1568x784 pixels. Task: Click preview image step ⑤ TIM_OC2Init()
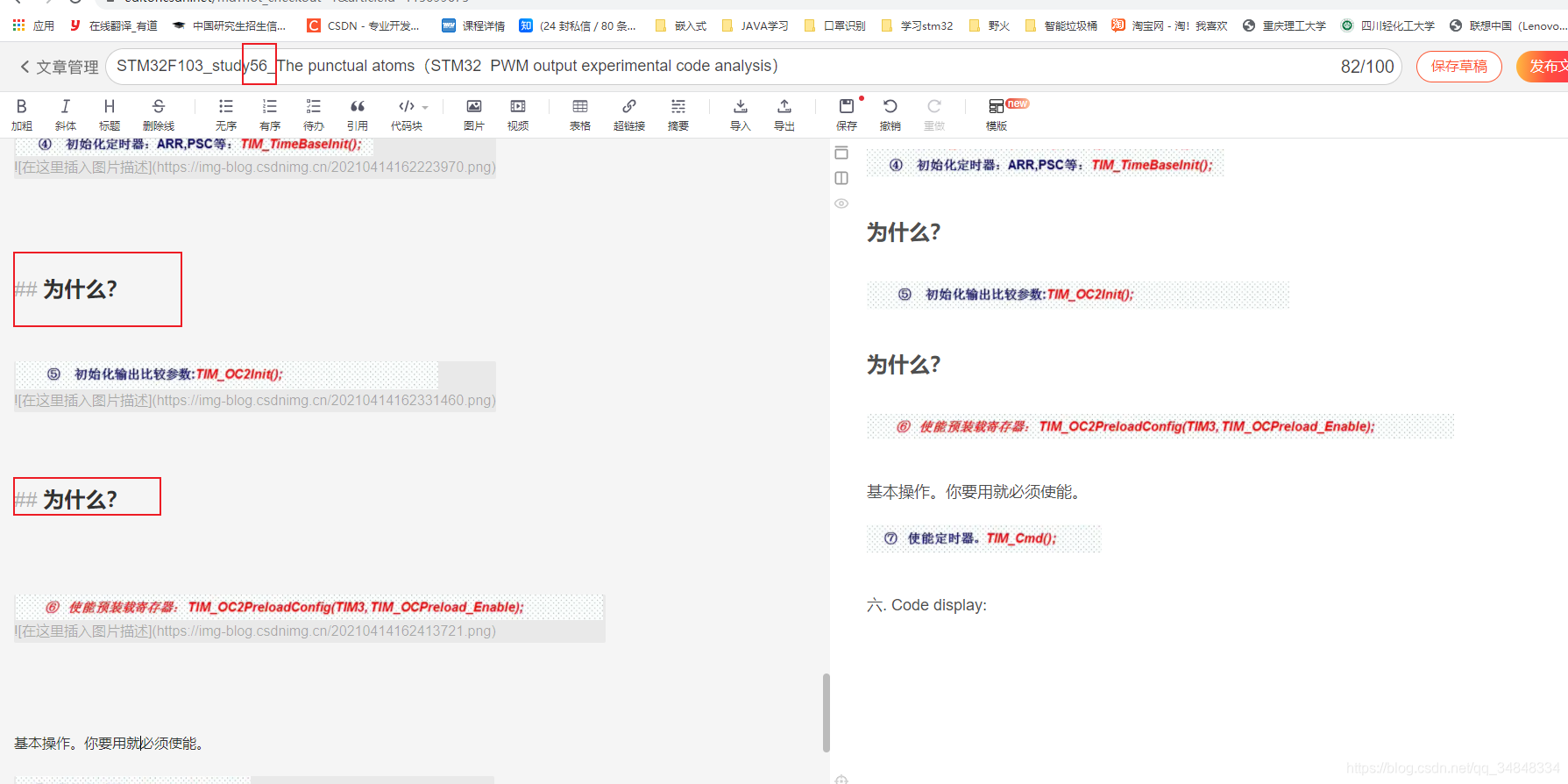[1078, 295]
